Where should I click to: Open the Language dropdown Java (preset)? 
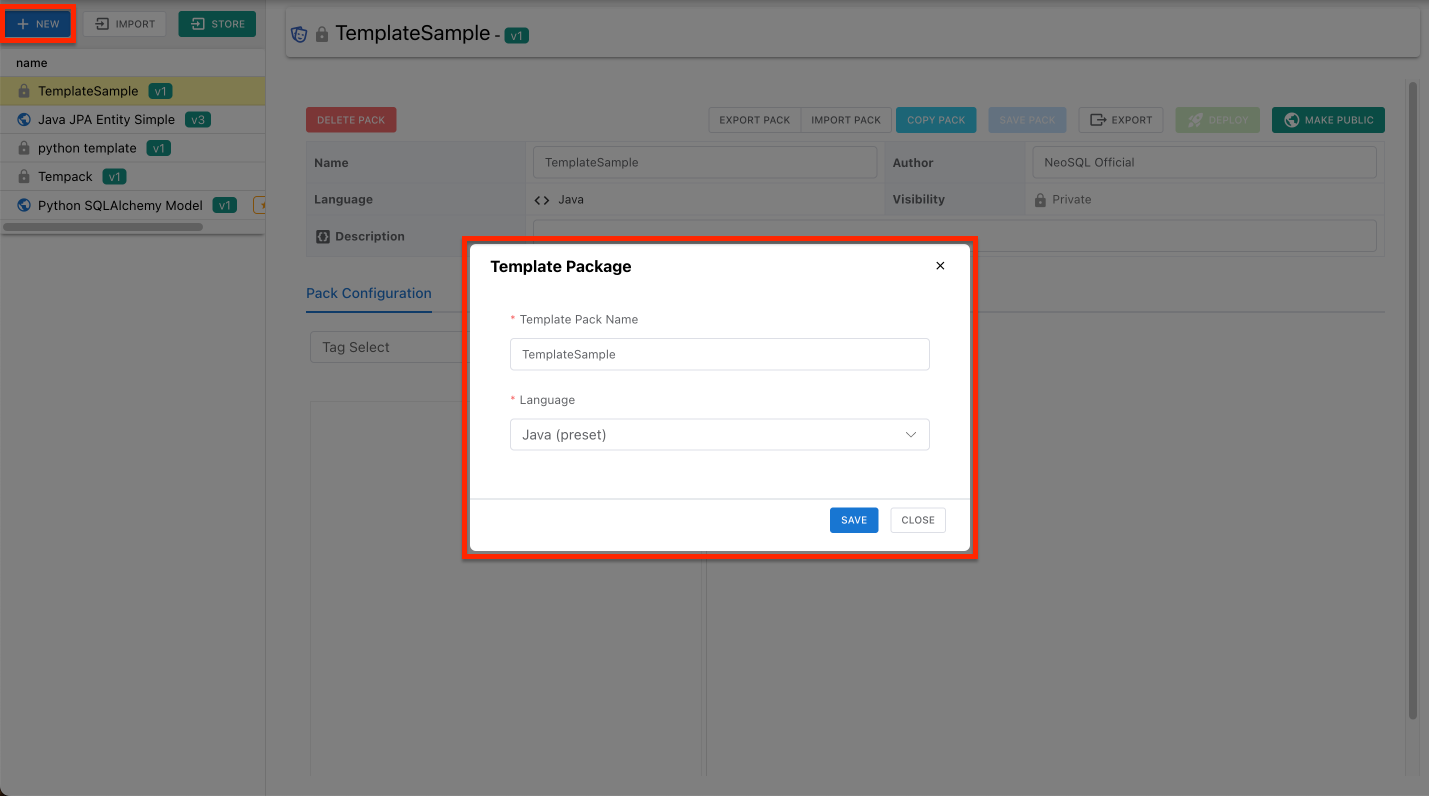(720, 435)
